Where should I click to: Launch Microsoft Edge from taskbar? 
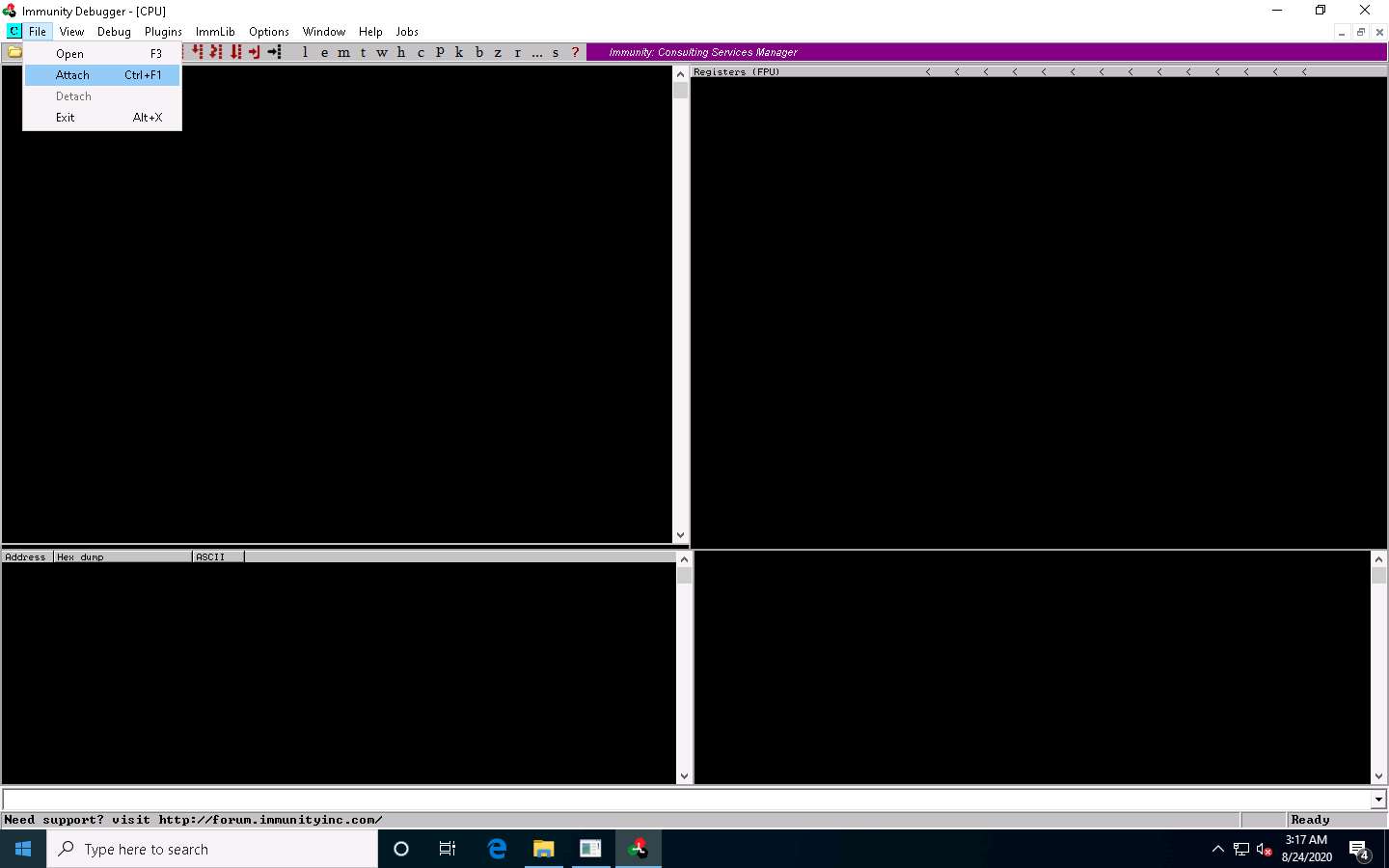click(497, 849)
